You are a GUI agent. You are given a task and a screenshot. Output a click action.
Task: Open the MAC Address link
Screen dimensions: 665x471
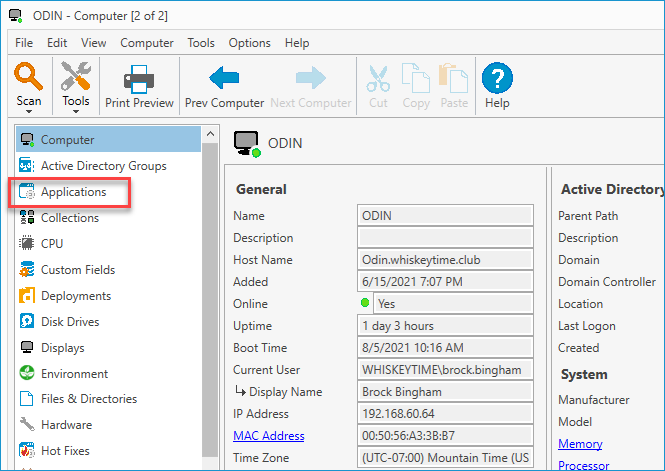(268, 436)
